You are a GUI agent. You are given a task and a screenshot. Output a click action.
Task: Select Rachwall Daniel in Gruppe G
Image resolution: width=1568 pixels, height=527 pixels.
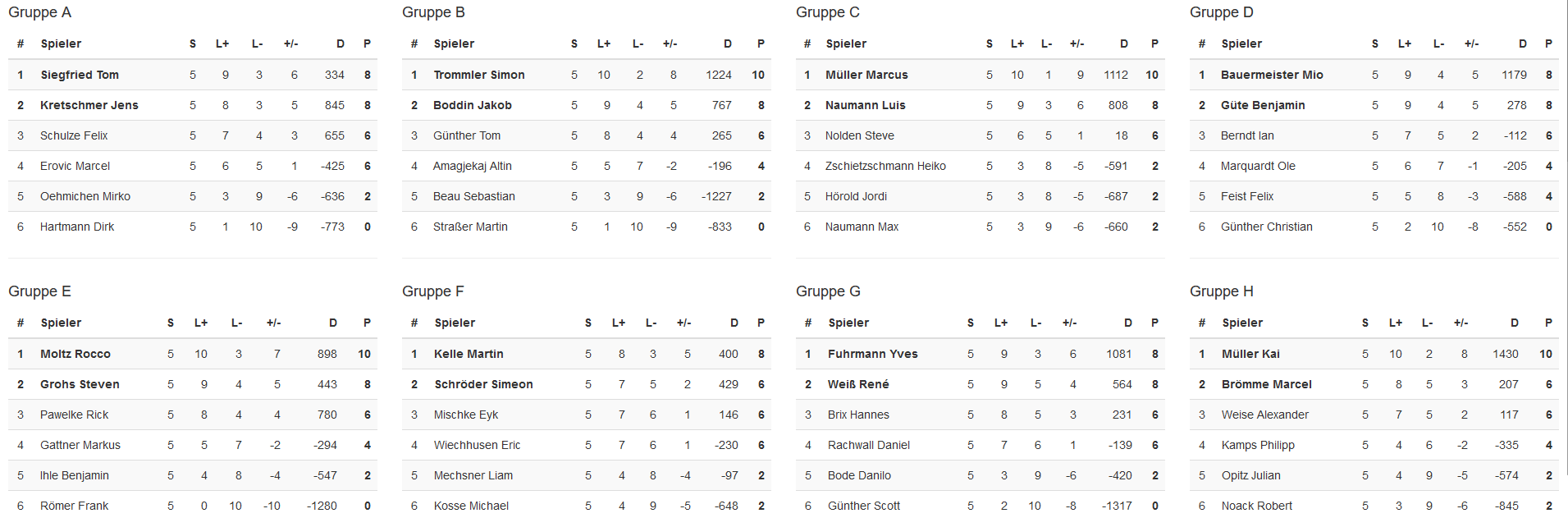click(x=869, y=445)
